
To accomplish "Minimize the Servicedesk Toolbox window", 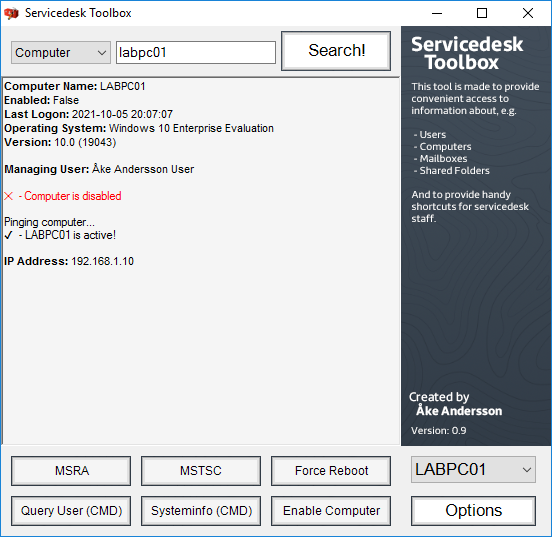I will coord(437,13).
